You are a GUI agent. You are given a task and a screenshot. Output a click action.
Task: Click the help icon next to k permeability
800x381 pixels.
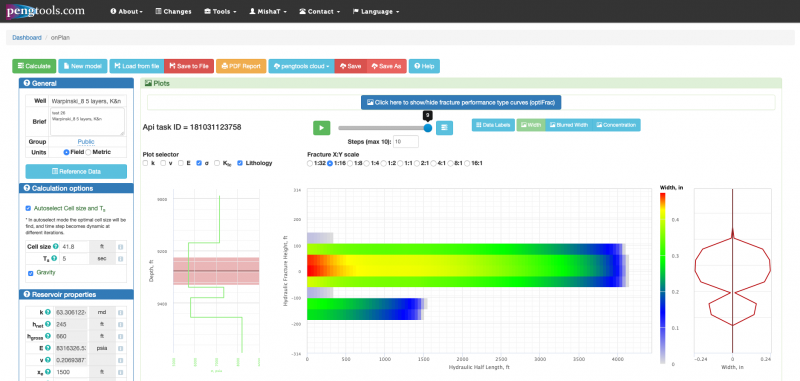pos(48,312)
